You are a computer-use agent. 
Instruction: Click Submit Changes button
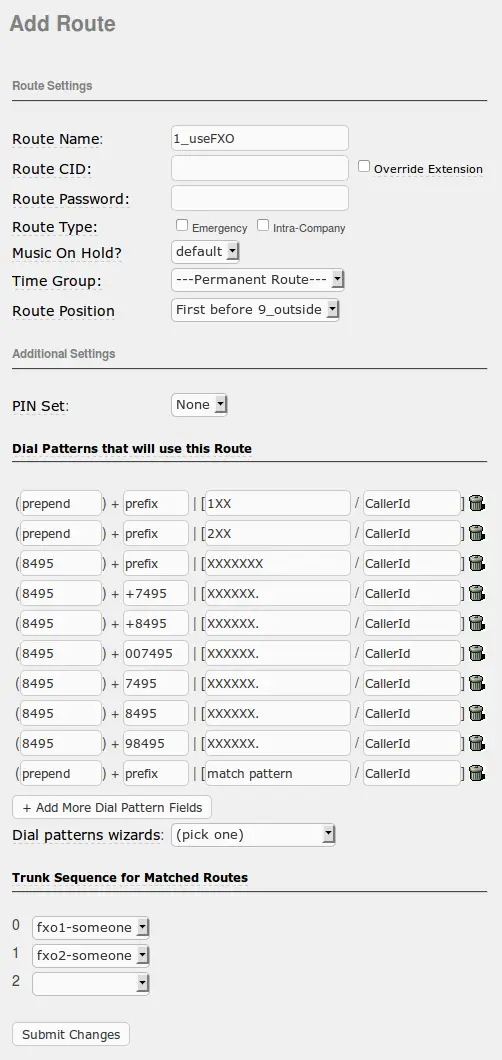pos(71,1034)
